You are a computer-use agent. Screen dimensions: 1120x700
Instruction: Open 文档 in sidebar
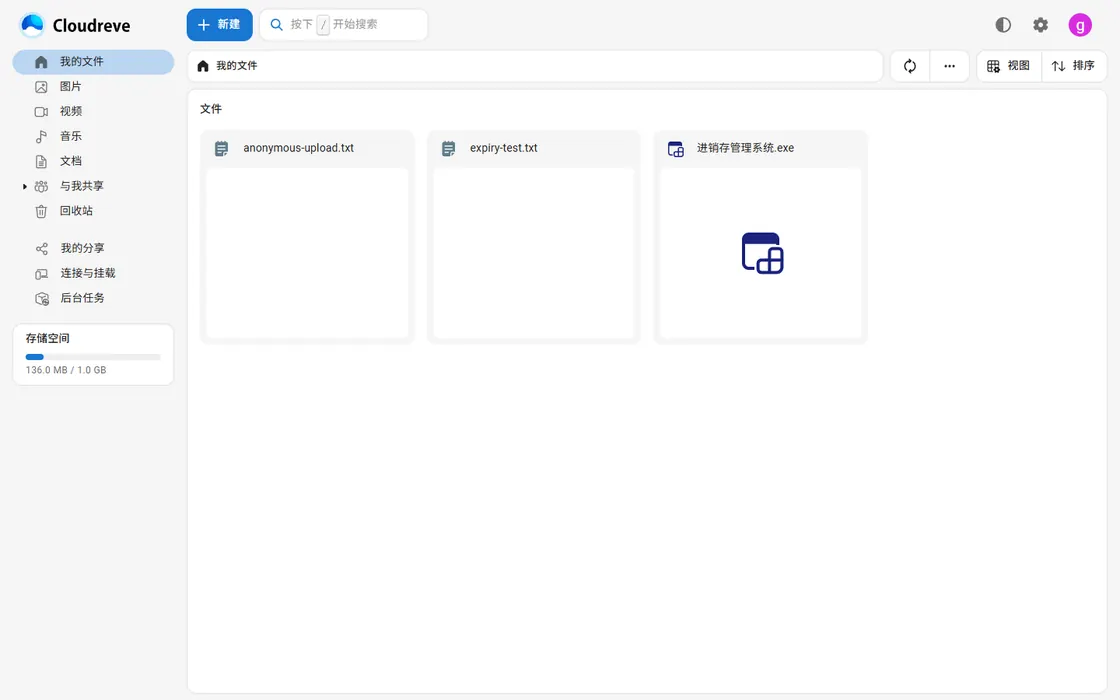tap(94, 161)
